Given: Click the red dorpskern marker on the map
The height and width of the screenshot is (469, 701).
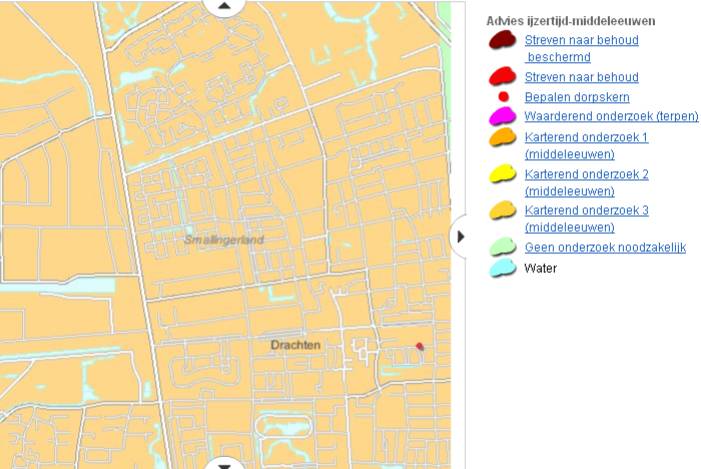Looking at the screenshot, I should (419, 346).
